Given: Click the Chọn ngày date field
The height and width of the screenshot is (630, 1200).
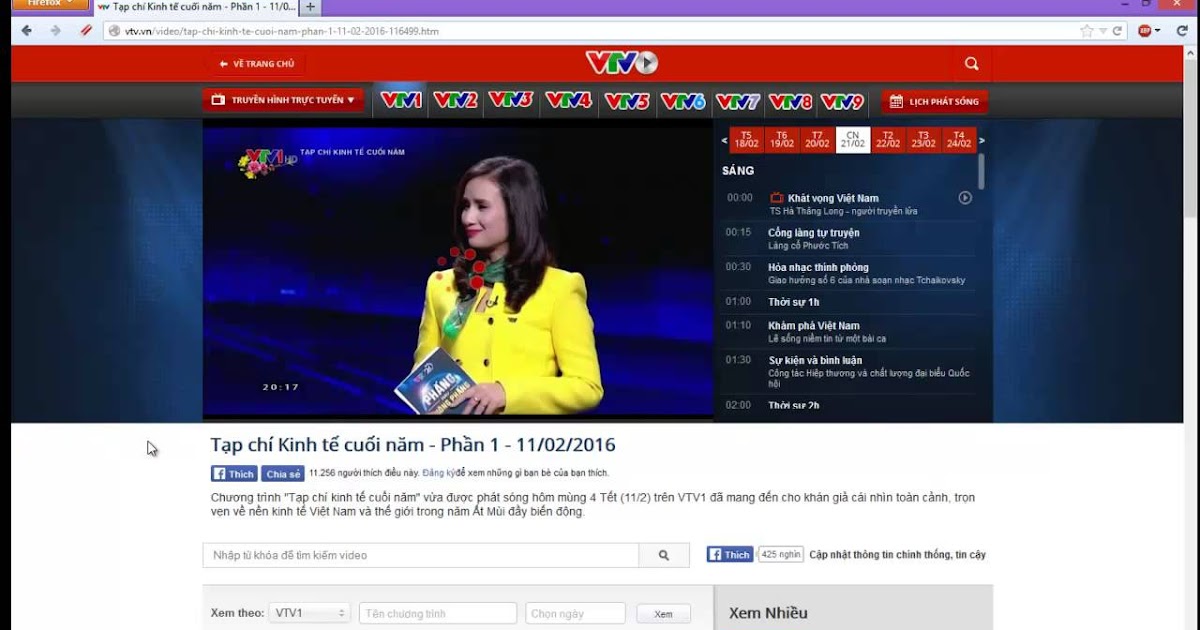Looking at the screenshot, I should [575, 613].
